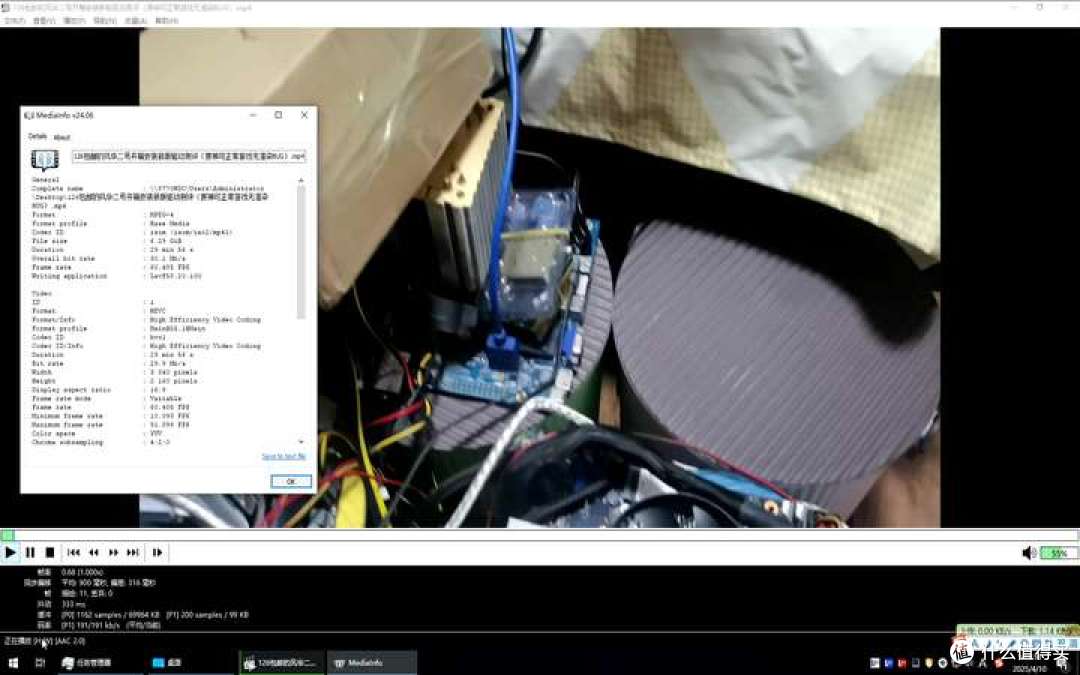Click the rewind (decrease speed) icon

(x=94, y=552)
